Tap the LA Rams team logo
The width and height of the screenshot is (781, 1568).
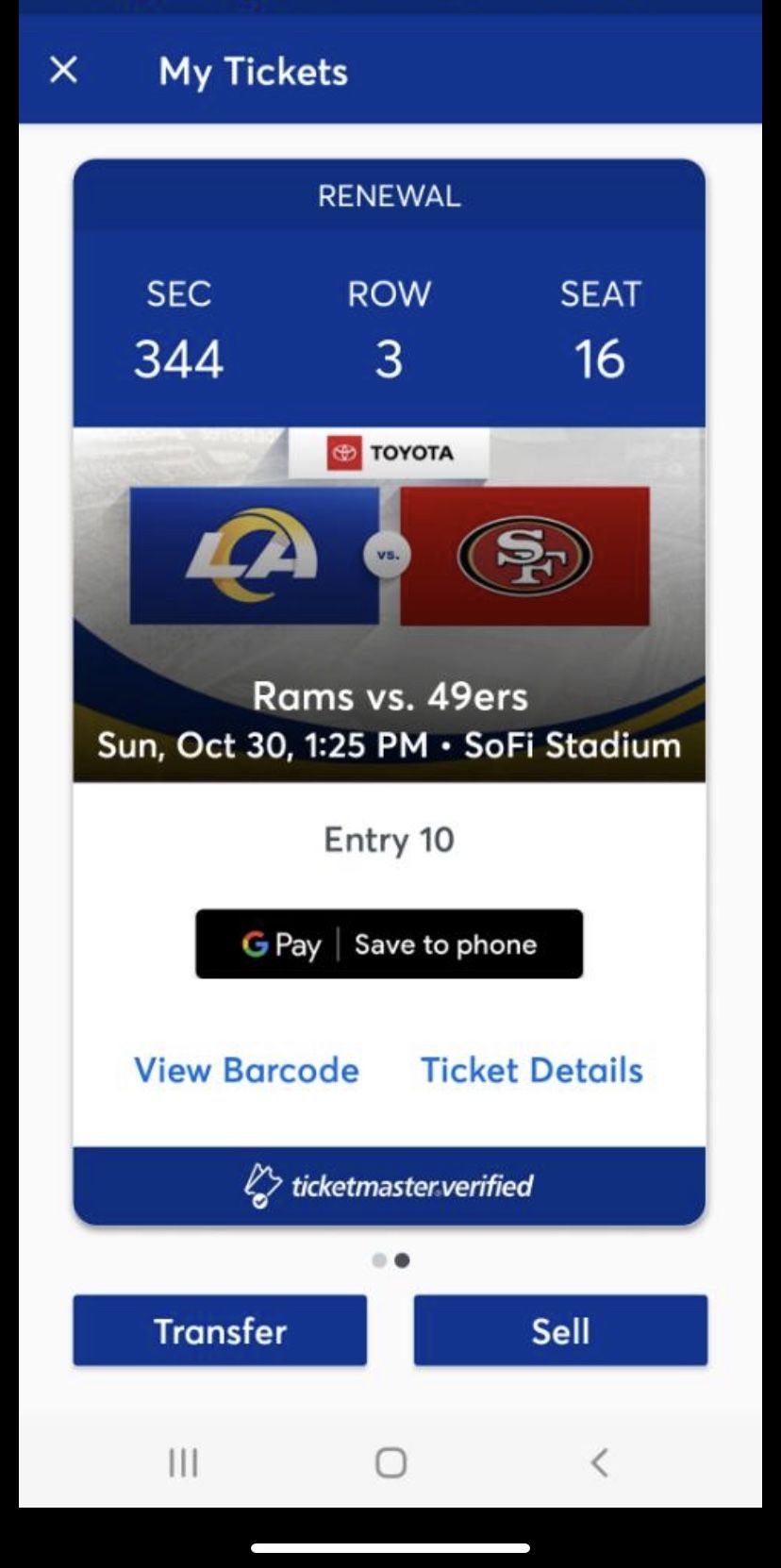[253, 555]
